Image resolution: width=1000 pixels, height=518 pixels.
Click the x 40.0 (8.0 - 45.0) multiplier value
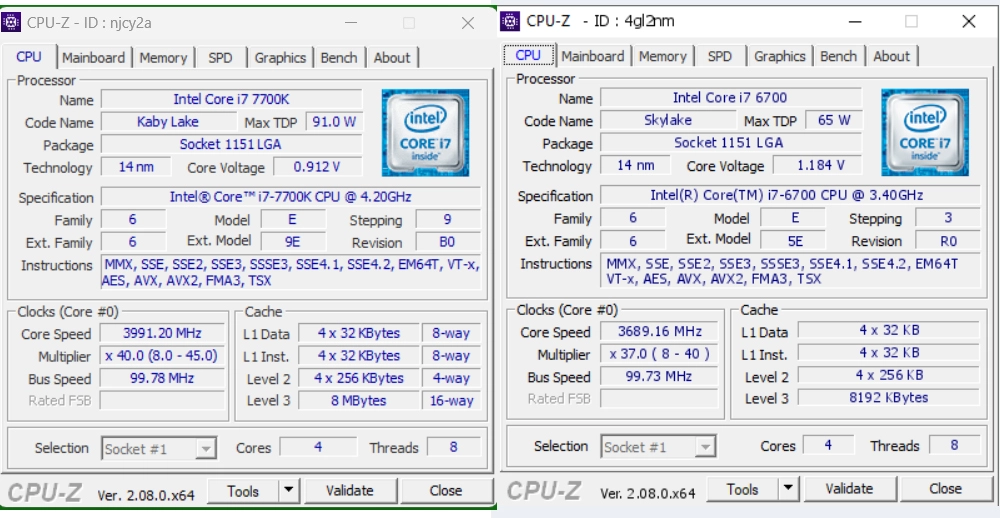coord(162,355)
